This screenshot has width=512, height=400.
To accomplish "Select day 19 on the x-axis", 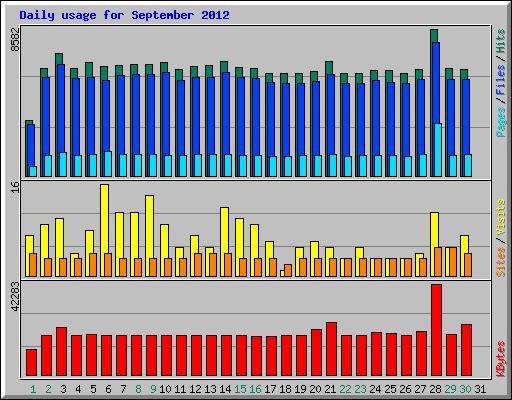I will [x=300, y=389].
